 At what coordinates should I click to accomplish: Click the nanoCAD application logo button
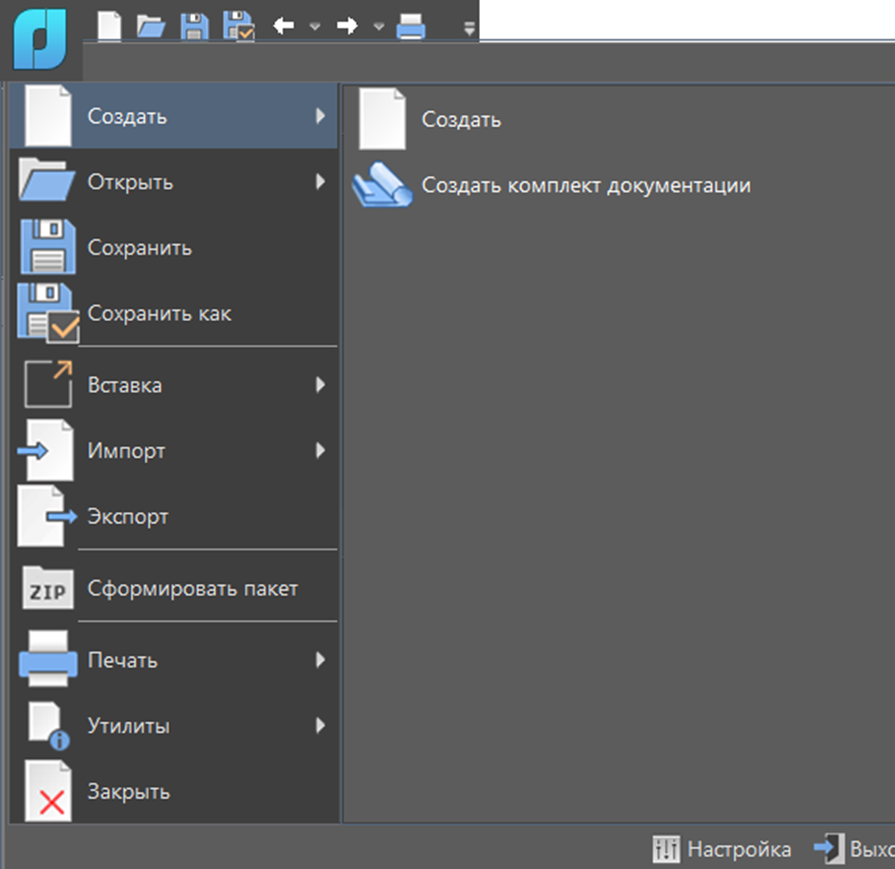[40, 39]
